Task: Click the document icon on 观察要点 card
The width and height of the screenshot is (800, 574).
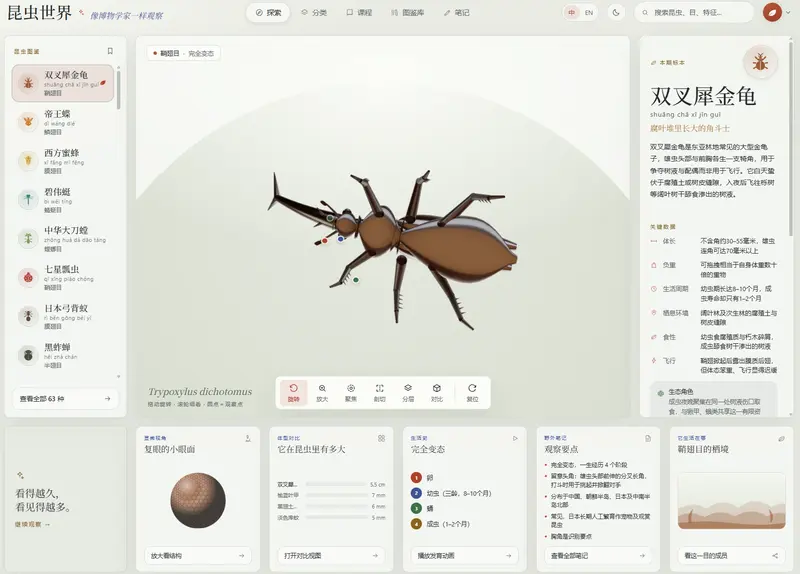Action: click(648, 438)
